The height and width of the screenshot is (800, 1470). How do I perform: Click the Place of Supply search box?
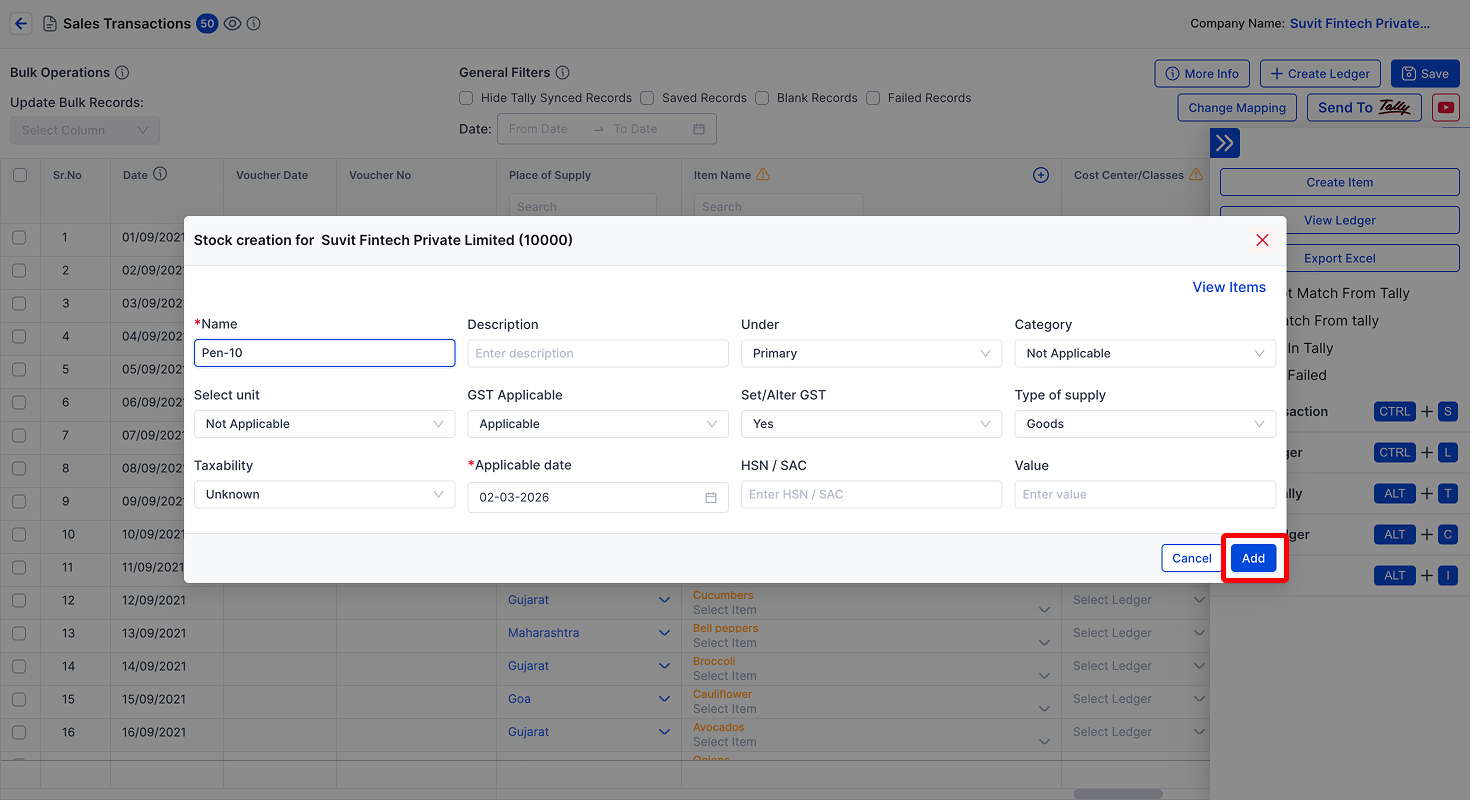click(x=583, y=206)
